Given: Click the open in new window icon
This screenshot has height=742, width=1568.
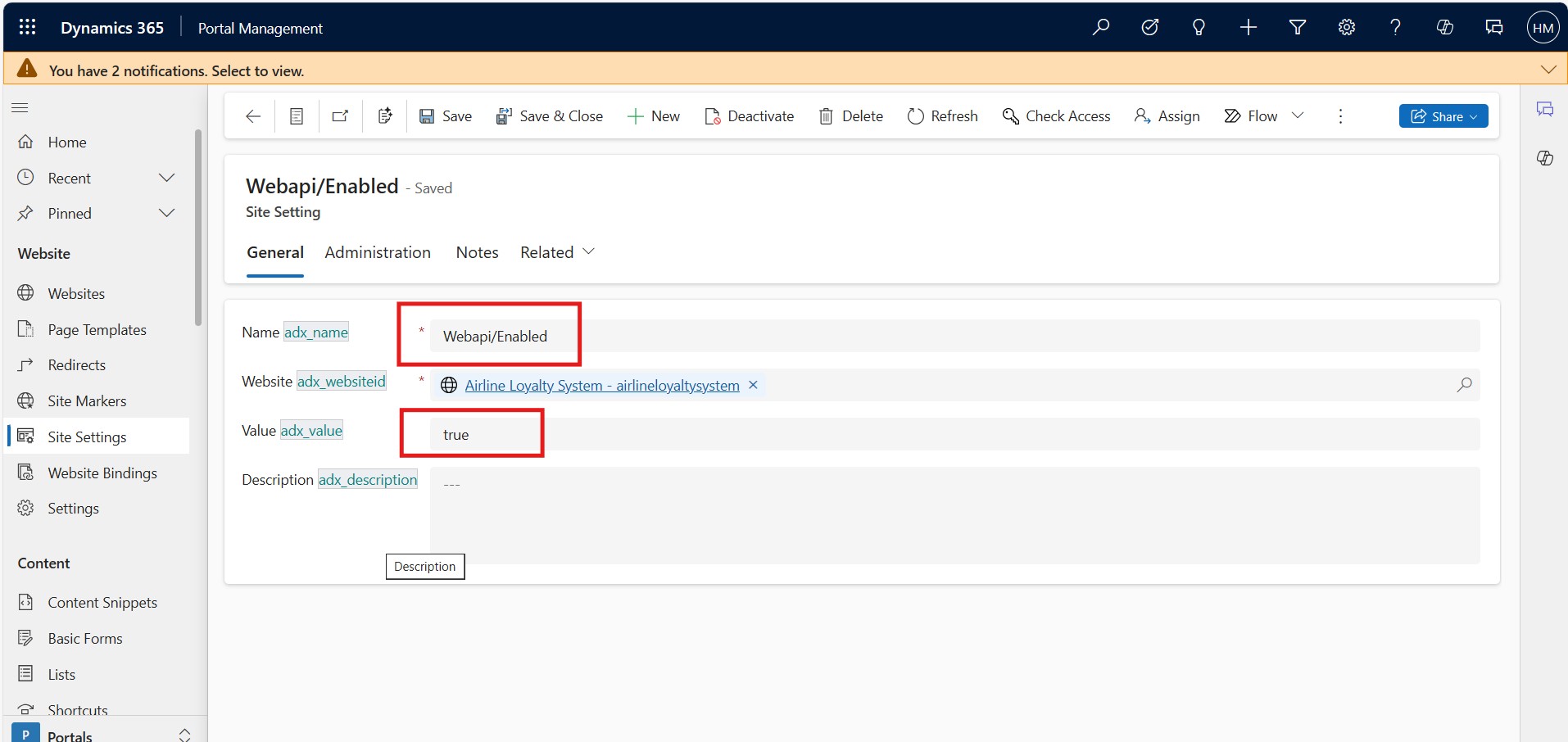Looking at the screenshot, I should point(340,116).
